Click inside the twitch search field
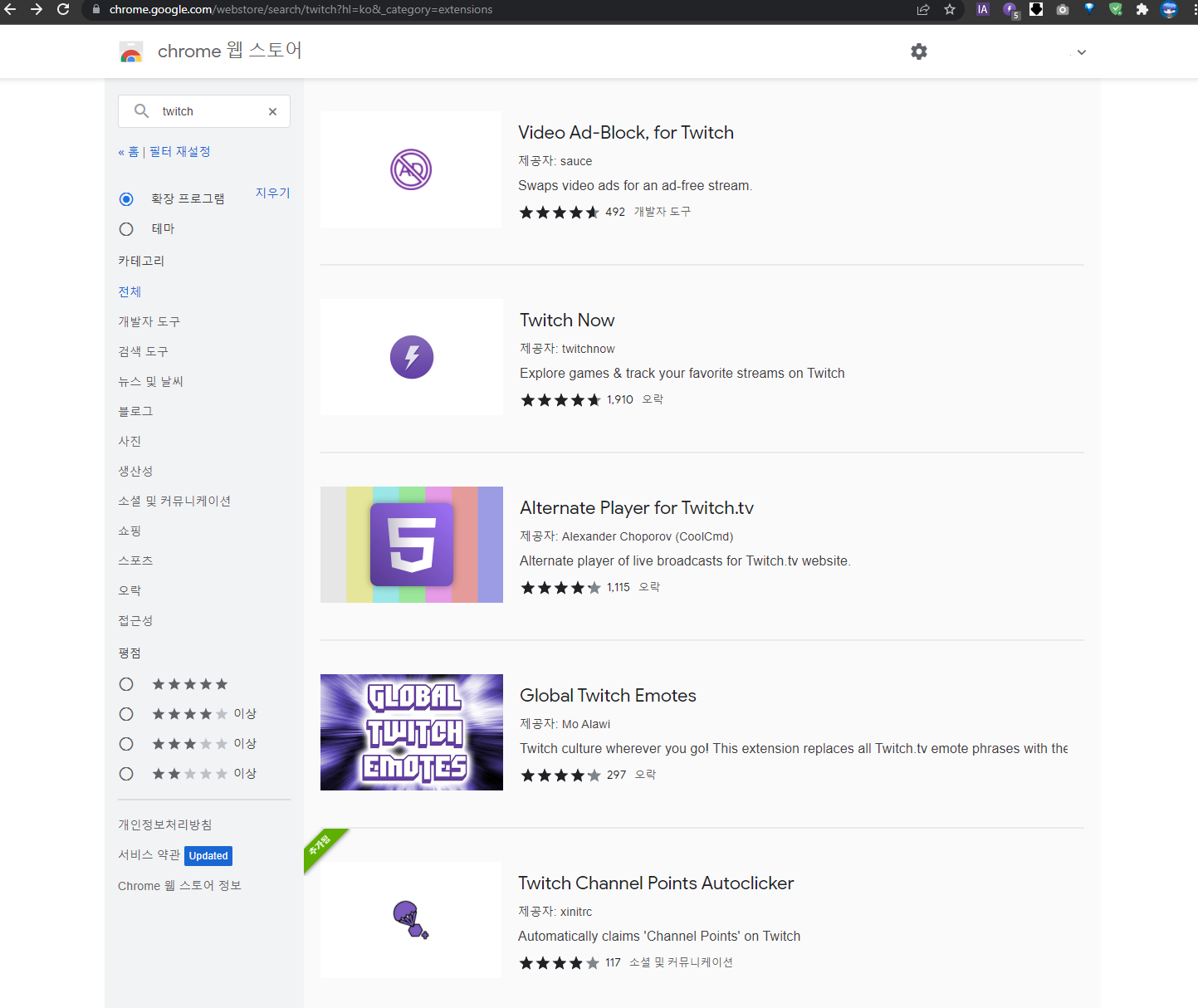The image size is (1198, 1008). pyautogui.click(x=204, y=111)
